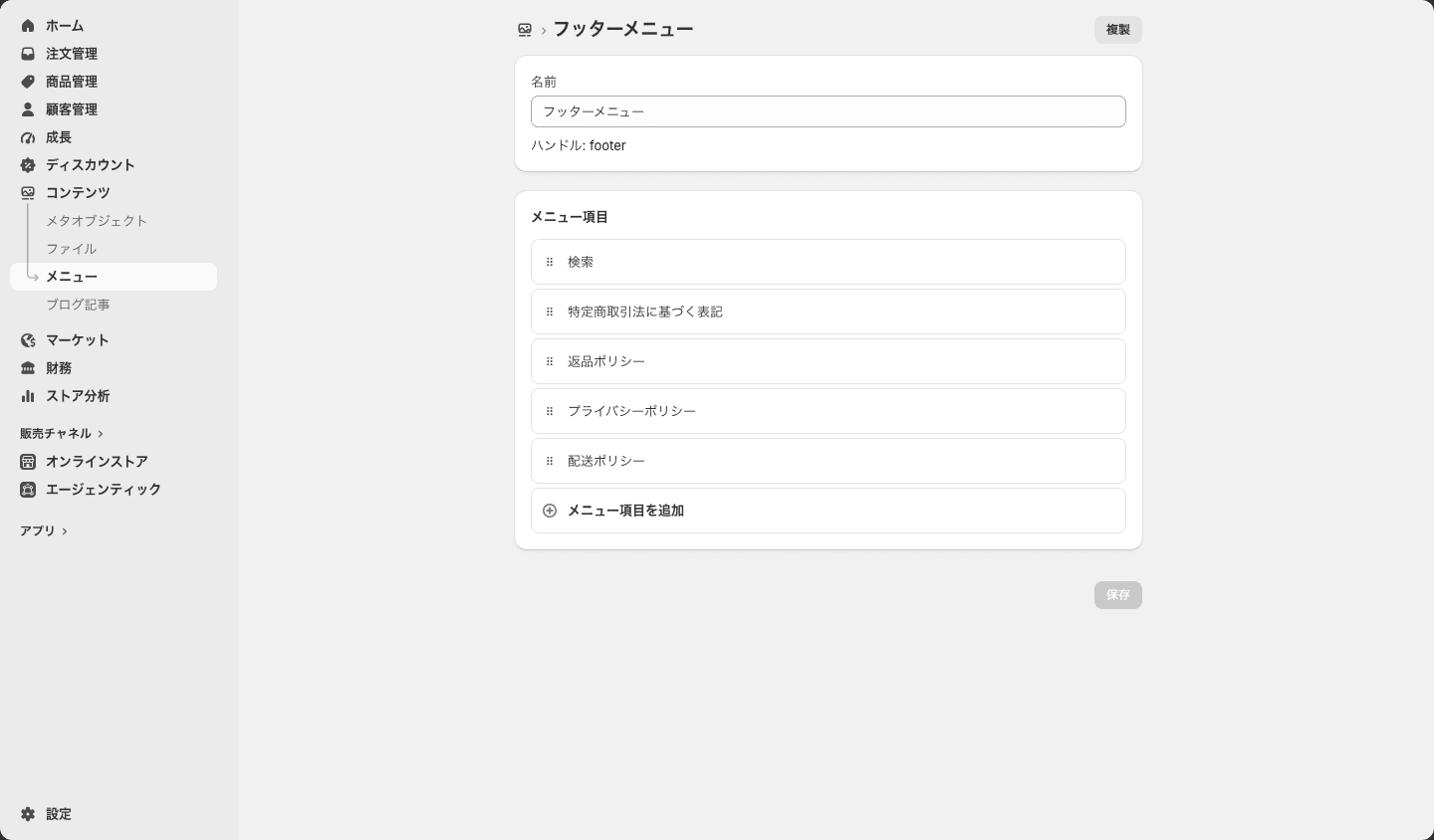Viewport: 1434px width, 840px height.
Task: Click the breadcrumb content icon beside フッターメニュー
Action: click(525, 30)
